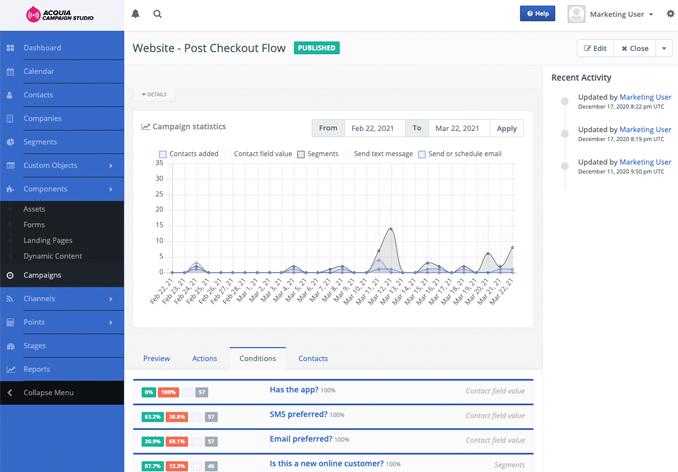
Task: Click the notifications bell icon
Action: pyautogui.click(x=136, y=14)
